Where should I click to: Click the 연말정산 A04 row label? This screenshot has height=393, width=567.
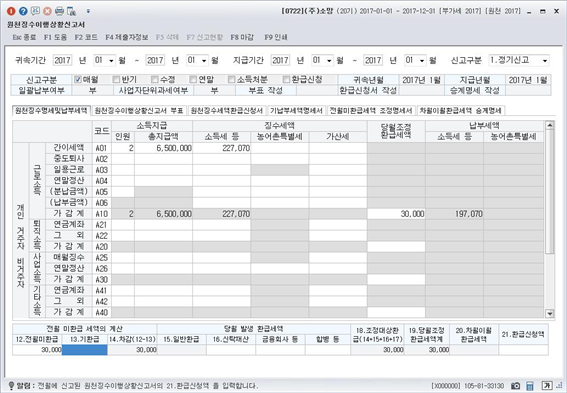[69, 180]
